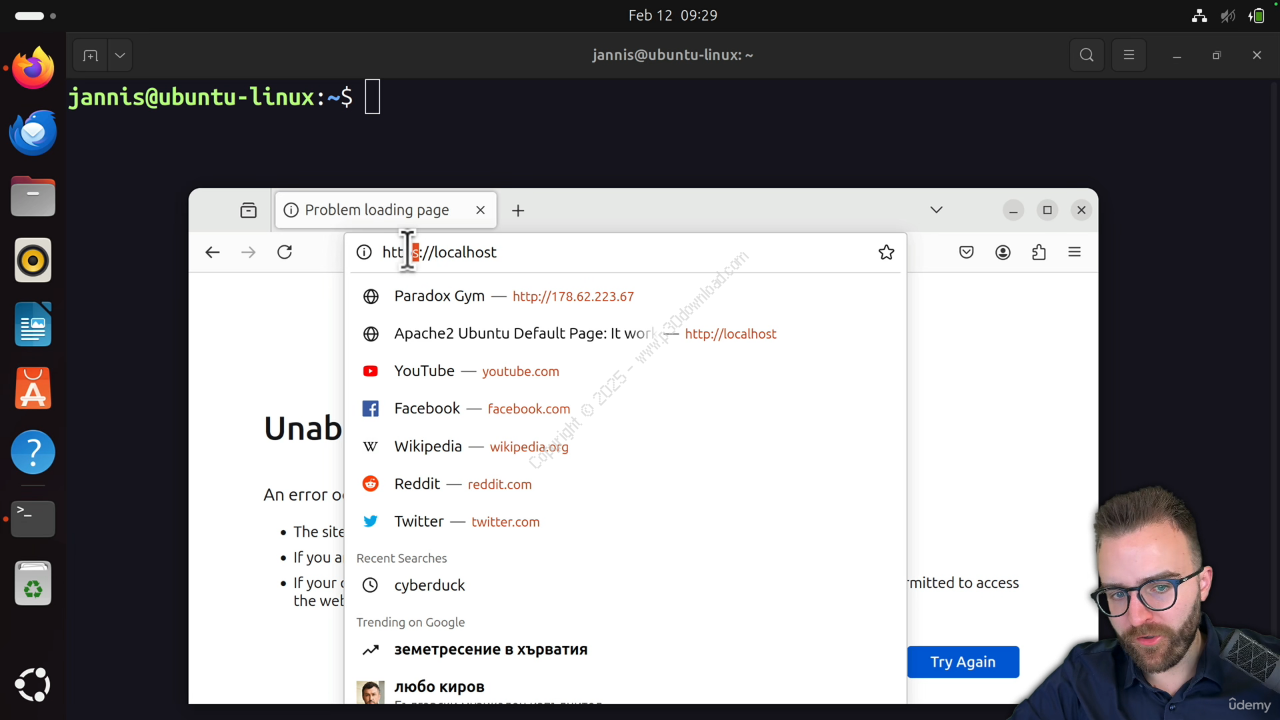Show applications with Ubuntu logo button
This screenshot has width=1280, height=720.
(x=33, y=685)
